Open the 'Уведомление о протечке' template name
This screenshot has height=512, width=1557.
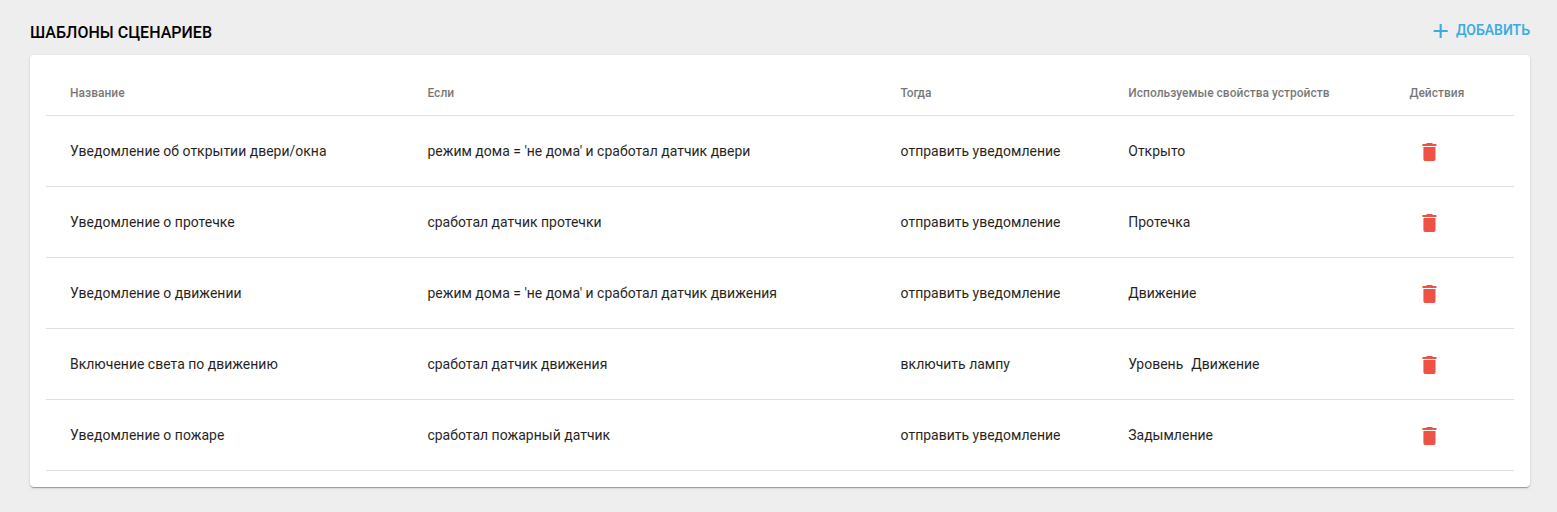152,223
